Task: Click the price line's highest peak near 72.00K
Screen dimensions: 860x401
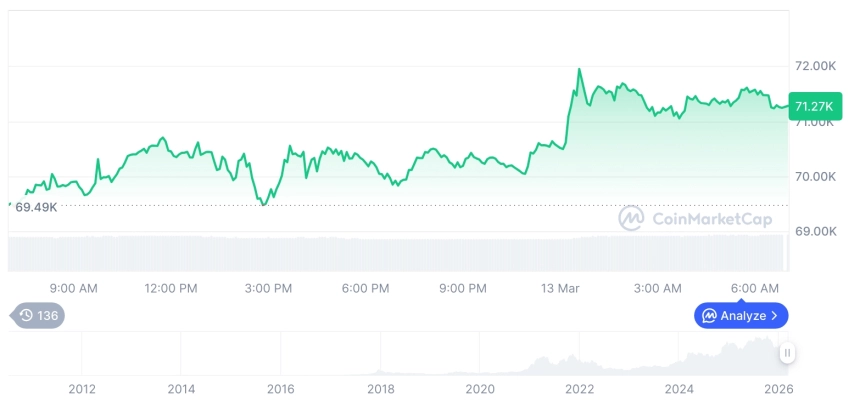Action: tap(579, 69)
